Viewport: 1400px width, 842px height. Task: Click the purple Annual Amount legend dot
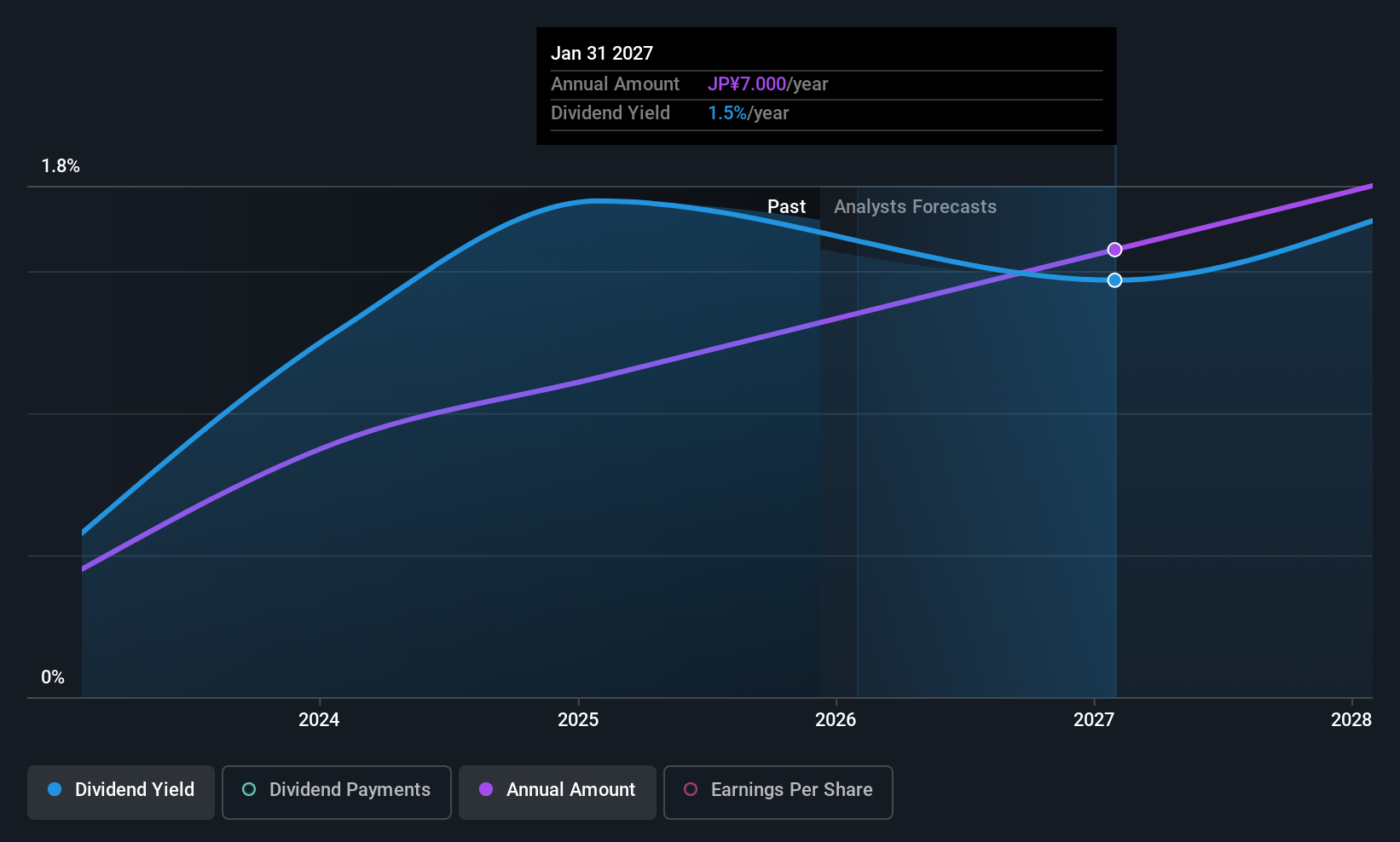pyautogui.click(x=486, y=790)
